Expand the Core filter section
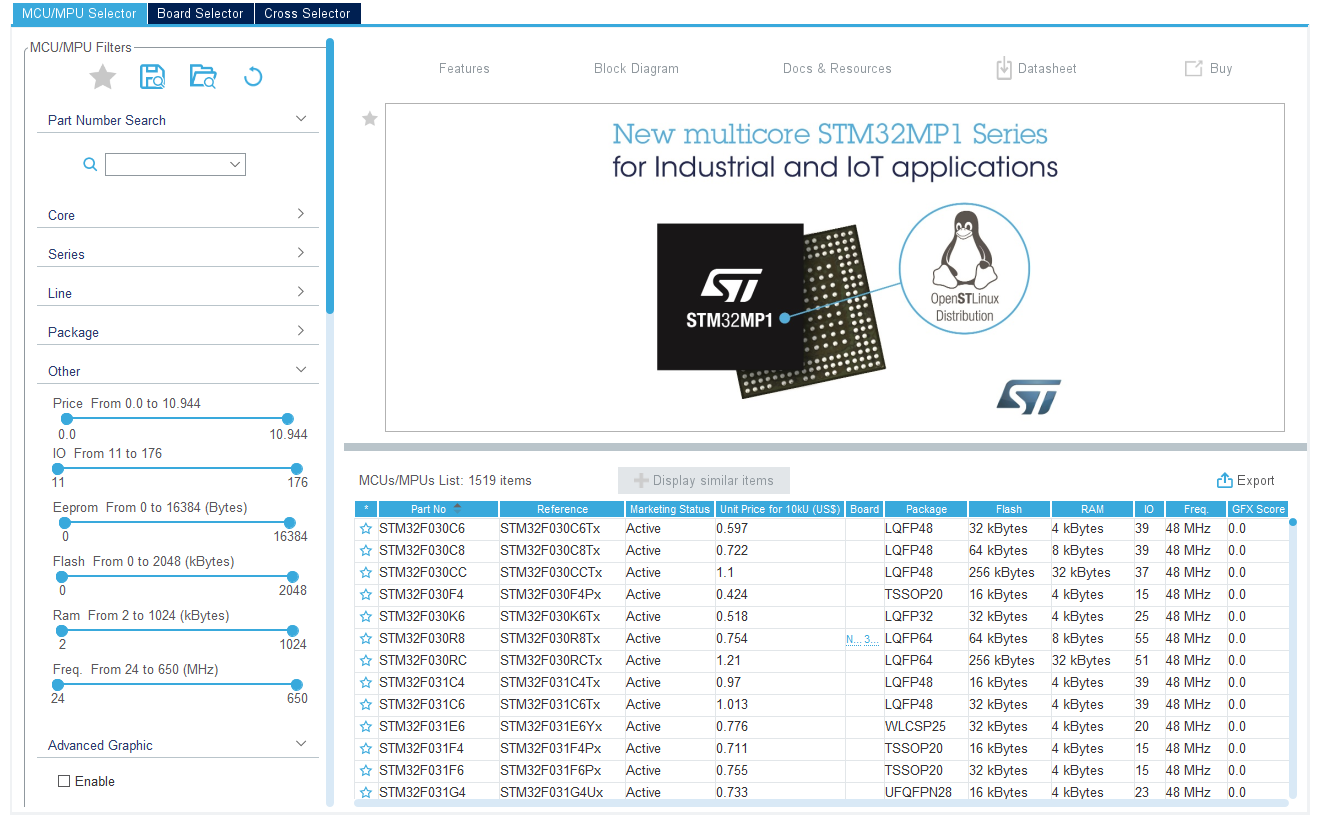 pyautogui.click(x=301, y=214)
